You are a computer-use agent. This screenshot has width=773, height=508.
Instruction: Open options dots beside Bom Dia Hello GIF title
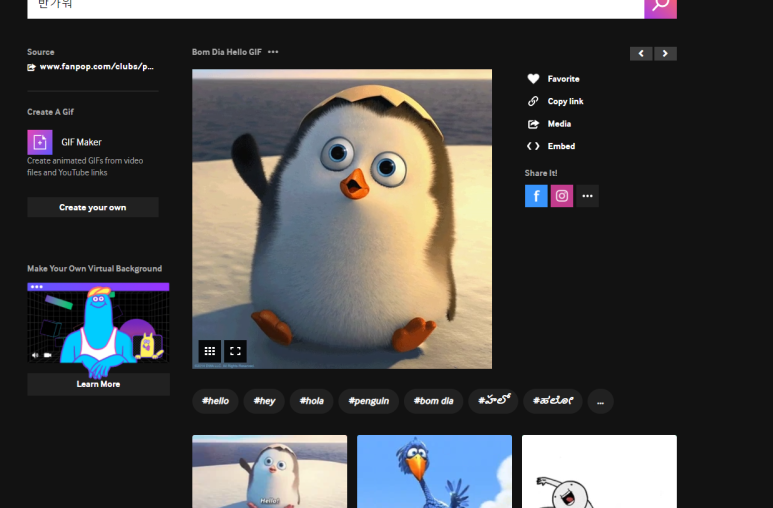(x=273, y=52)
